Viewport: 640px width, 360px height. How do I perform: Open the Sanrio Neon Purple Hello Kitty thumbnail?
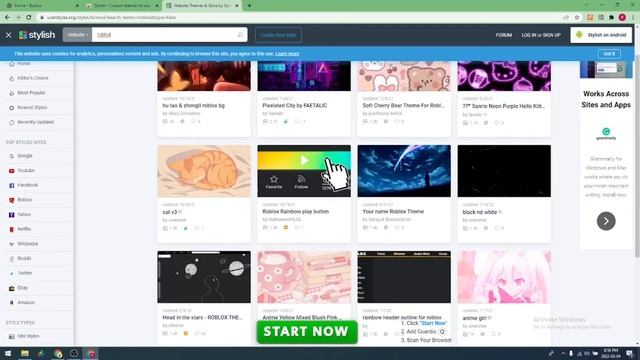point(504,76)
